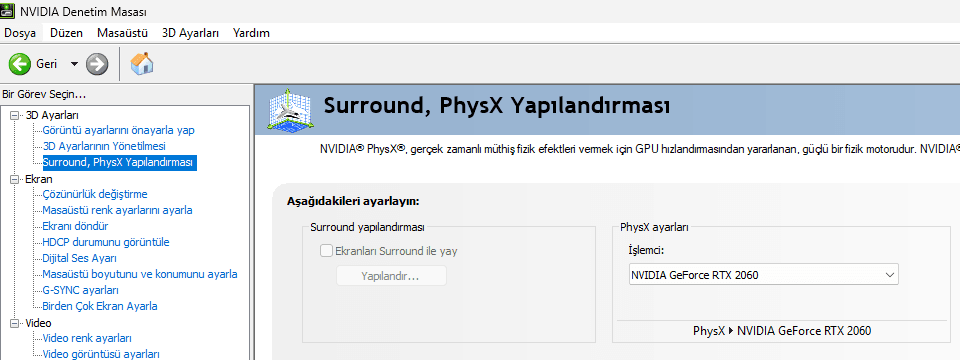Open G-SYNC ayarları
The image size is (960, 360).
(80, 290)
